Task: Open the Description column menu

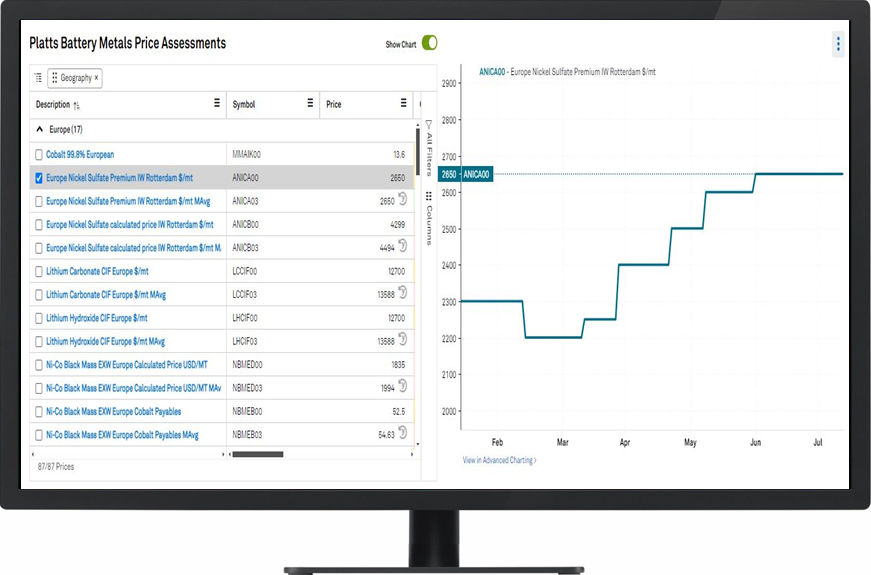Action: coord(217,103)
